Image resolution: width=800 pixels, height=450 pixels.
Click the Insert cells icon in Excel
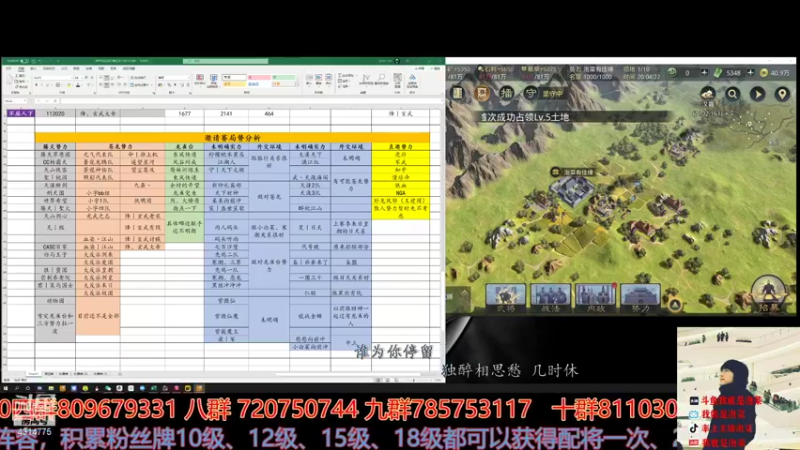coord(309,80)
